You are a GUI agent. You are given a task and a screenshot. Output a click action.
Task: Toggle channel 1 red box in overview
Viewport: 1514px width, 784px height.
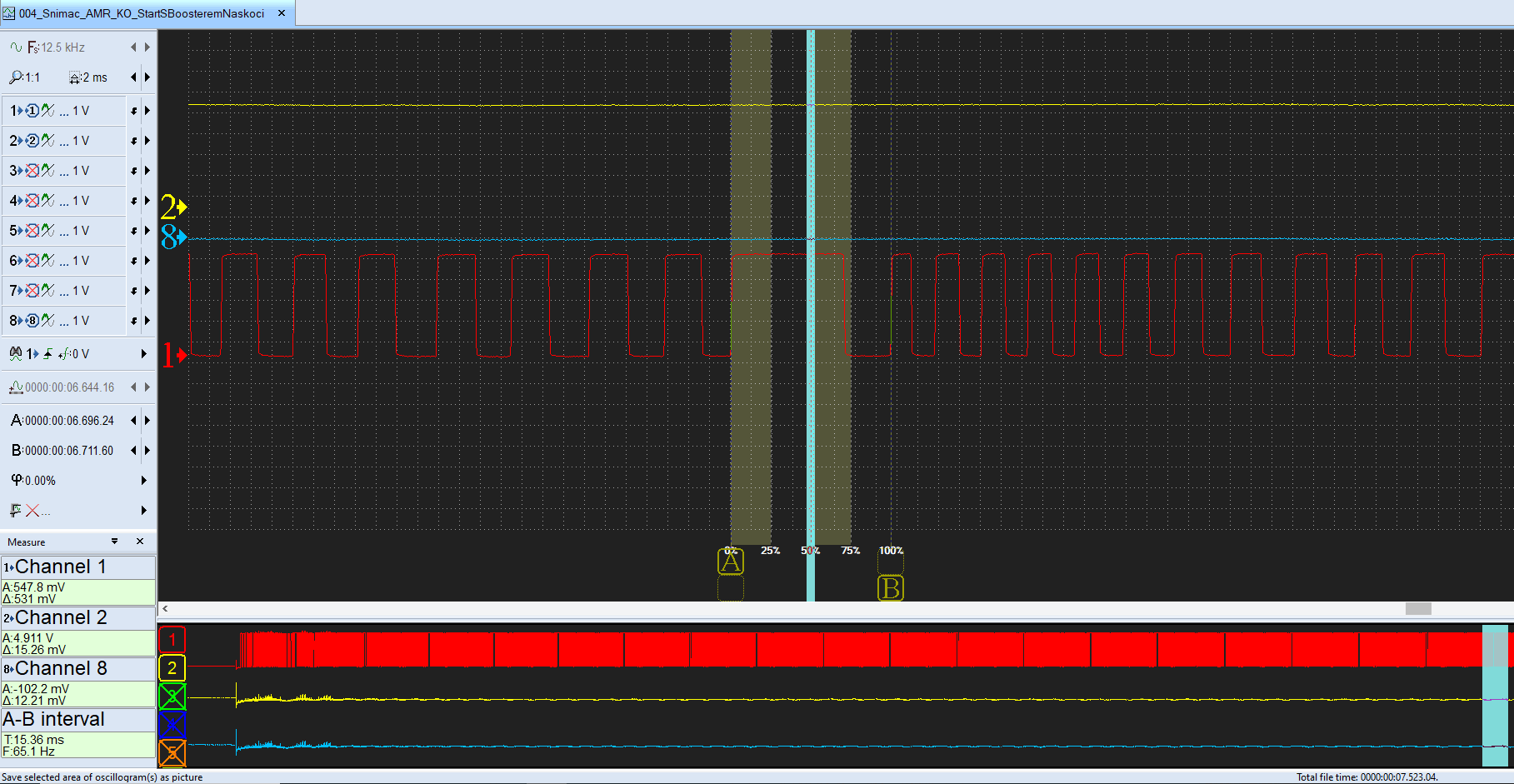172,640
